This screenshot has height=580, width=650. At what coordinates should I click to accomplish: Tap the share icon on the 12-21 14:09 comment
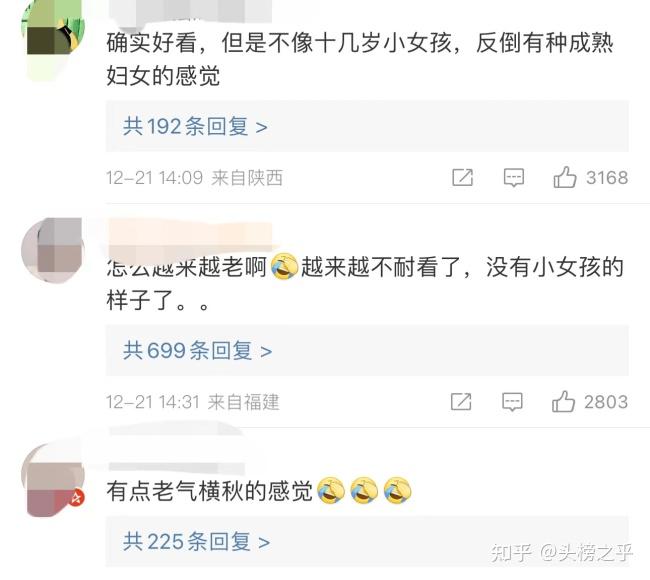(x=462, y=177)
